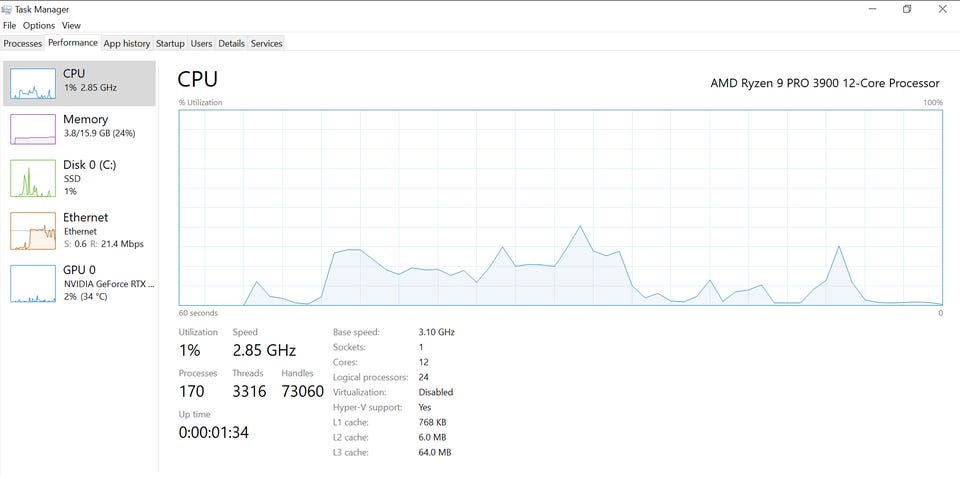Click the Sockets label
This screenshot has width=960, height=479.
[349, 347]
